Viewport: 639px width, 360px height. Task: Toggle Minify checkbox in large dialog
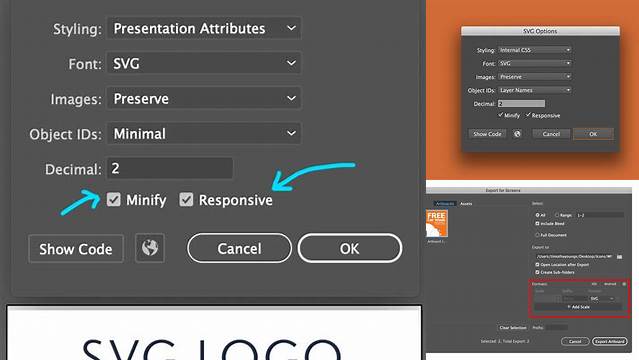(x=114, y=199)
